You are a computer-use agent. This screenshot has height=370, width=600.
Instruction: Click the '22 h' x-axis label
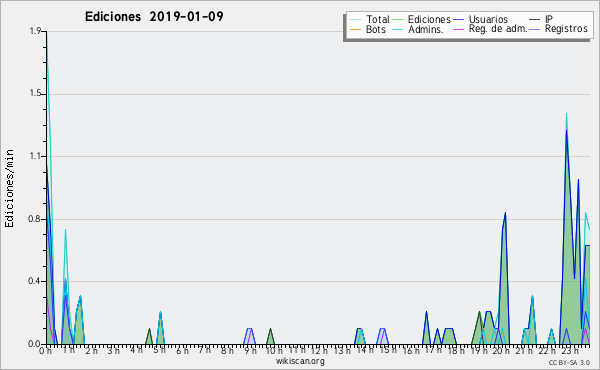coord(547,350)
